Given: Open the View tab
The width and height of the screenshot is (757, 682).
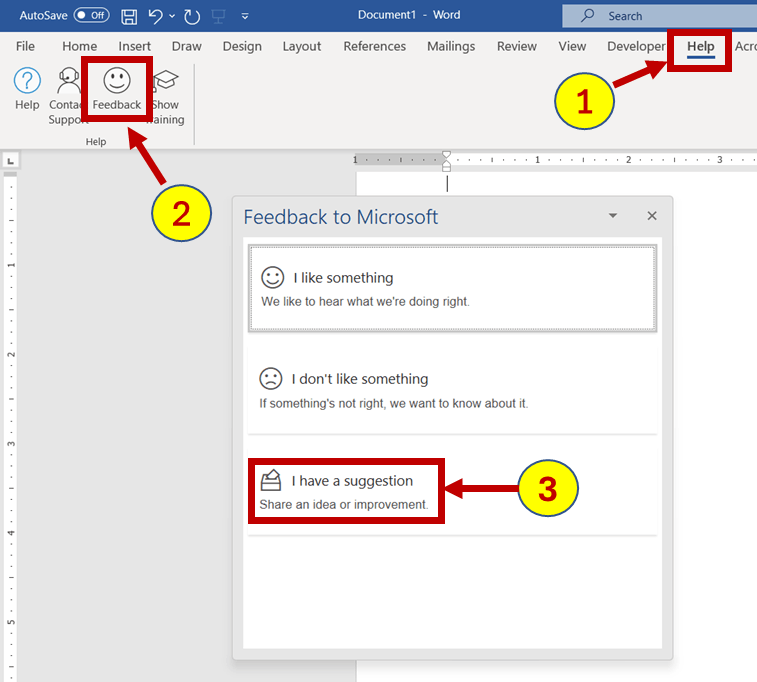Looking at the screenshot, I should 572,46.
